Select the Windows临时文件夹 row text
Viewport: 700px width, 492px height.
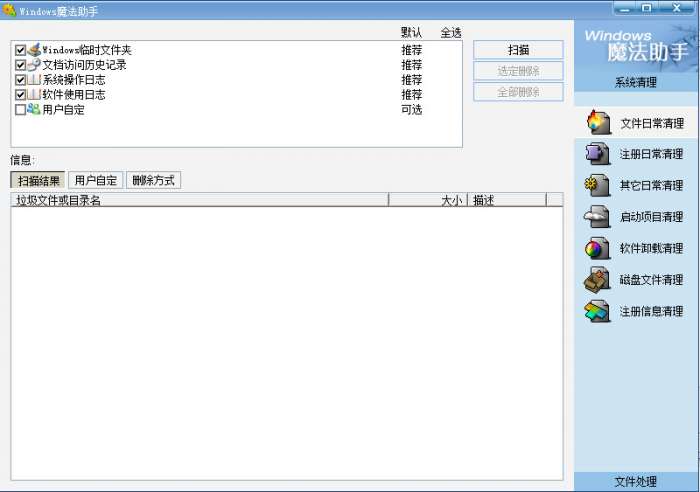point(87,50)
